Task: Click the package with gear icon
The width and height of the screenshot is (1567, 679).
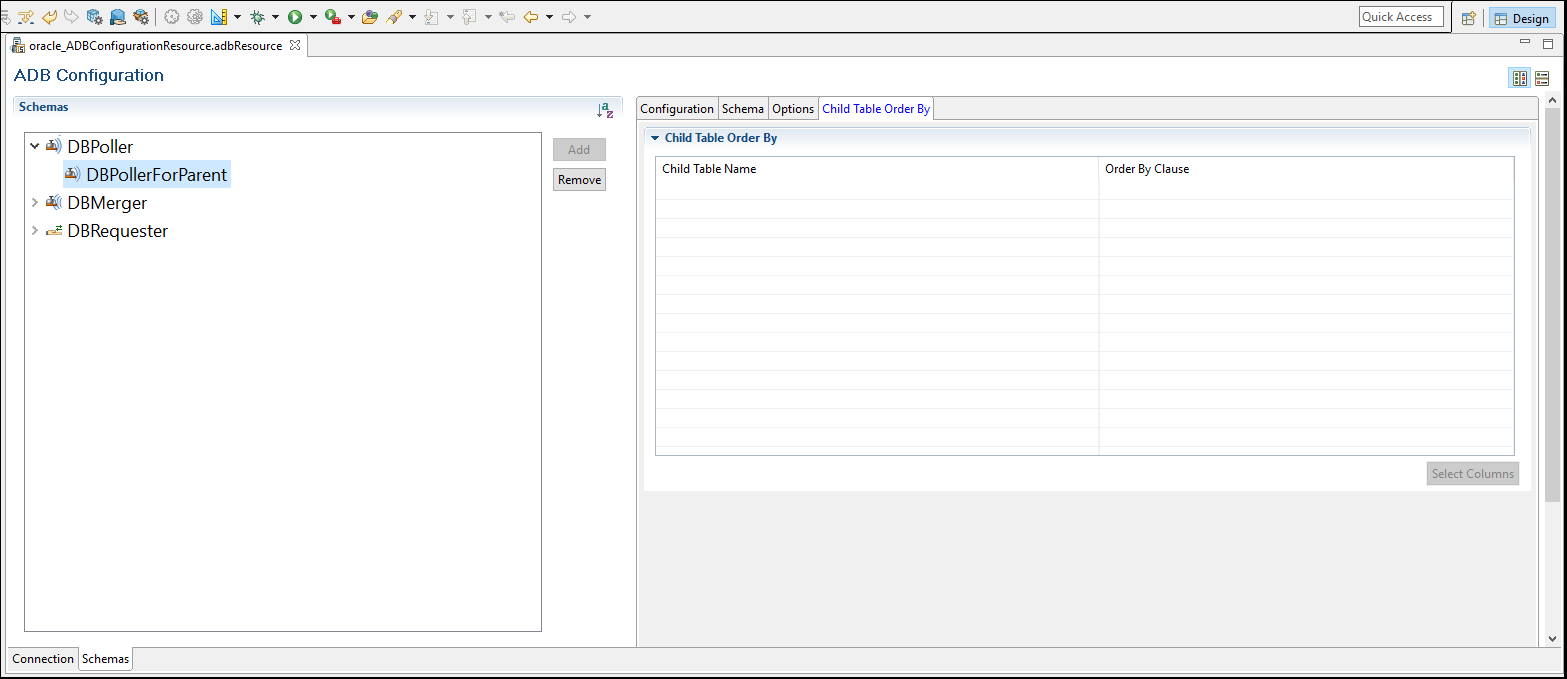Action: [x=141, y=17]
